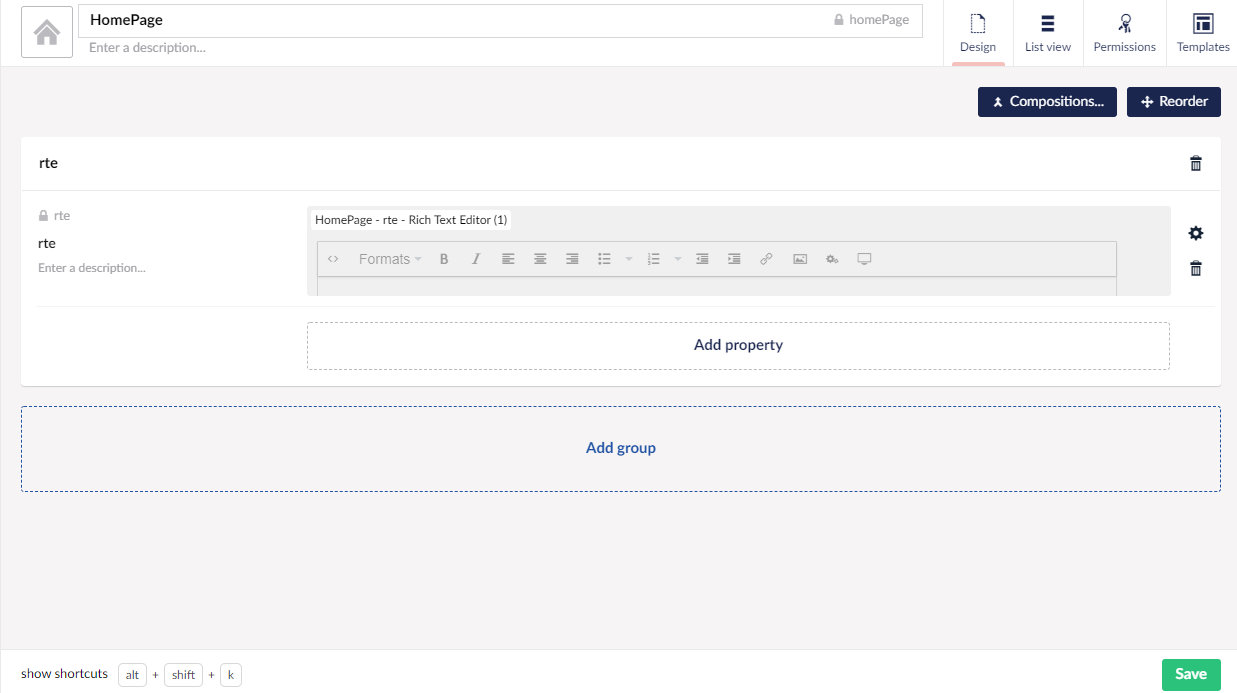Select the source code view icon
Screen dimensions: 1237x693
[333, 258]
